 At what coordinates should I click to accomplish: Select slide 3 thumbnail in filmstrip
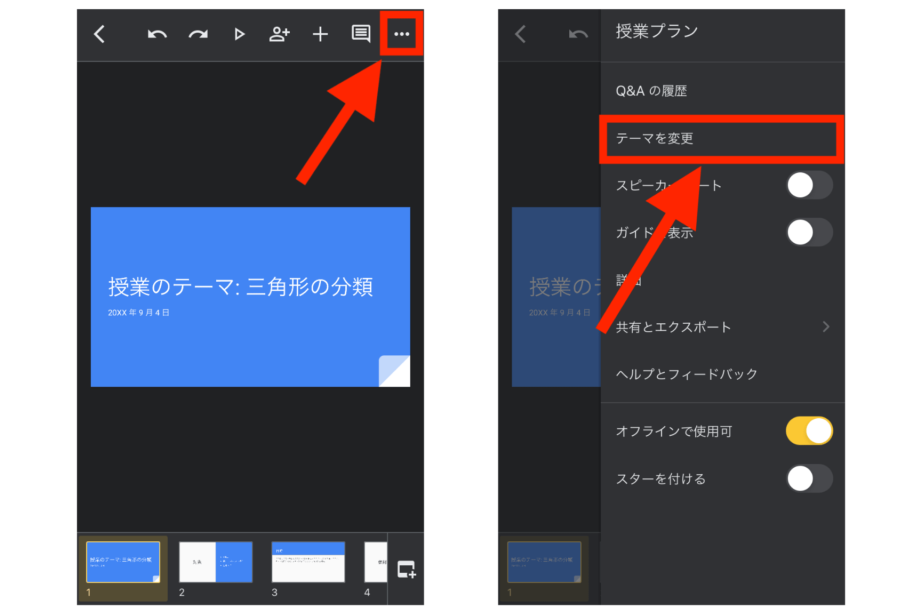click(308, 562)
